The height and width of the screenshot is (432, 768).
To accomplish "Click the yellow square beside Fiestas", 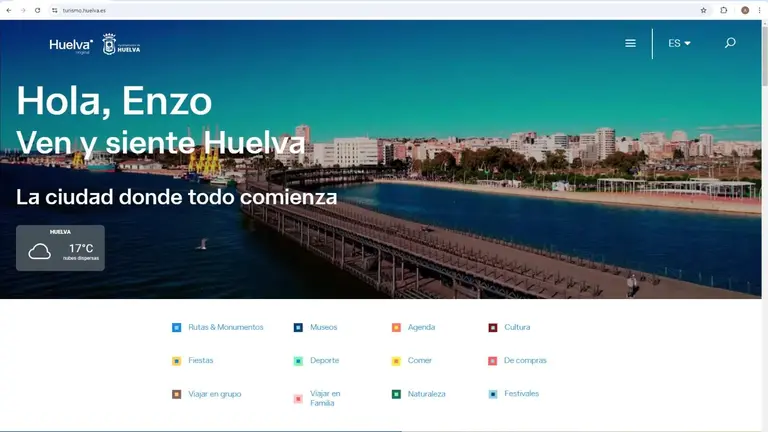I will [176, 361].
